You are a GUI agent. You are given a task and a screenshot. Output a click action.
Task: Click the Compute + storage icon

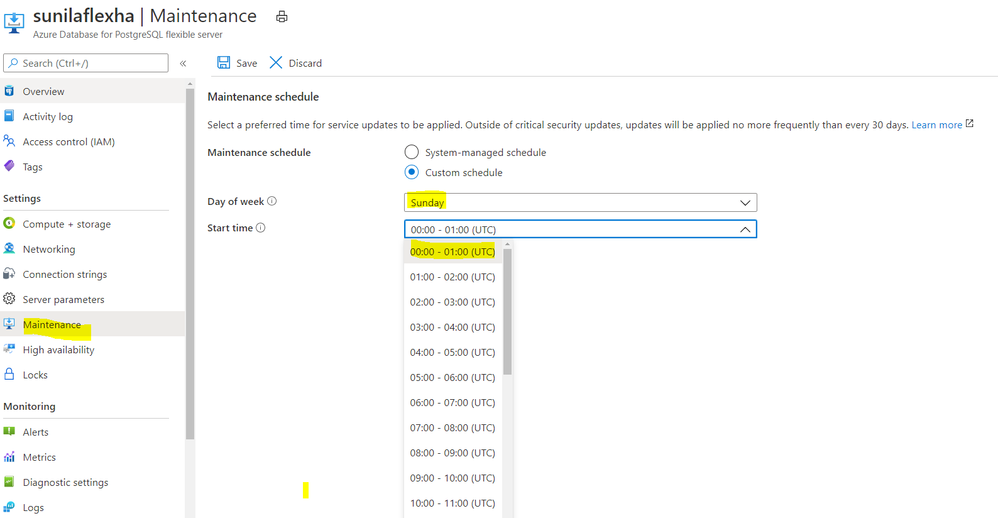coord(9,223)
